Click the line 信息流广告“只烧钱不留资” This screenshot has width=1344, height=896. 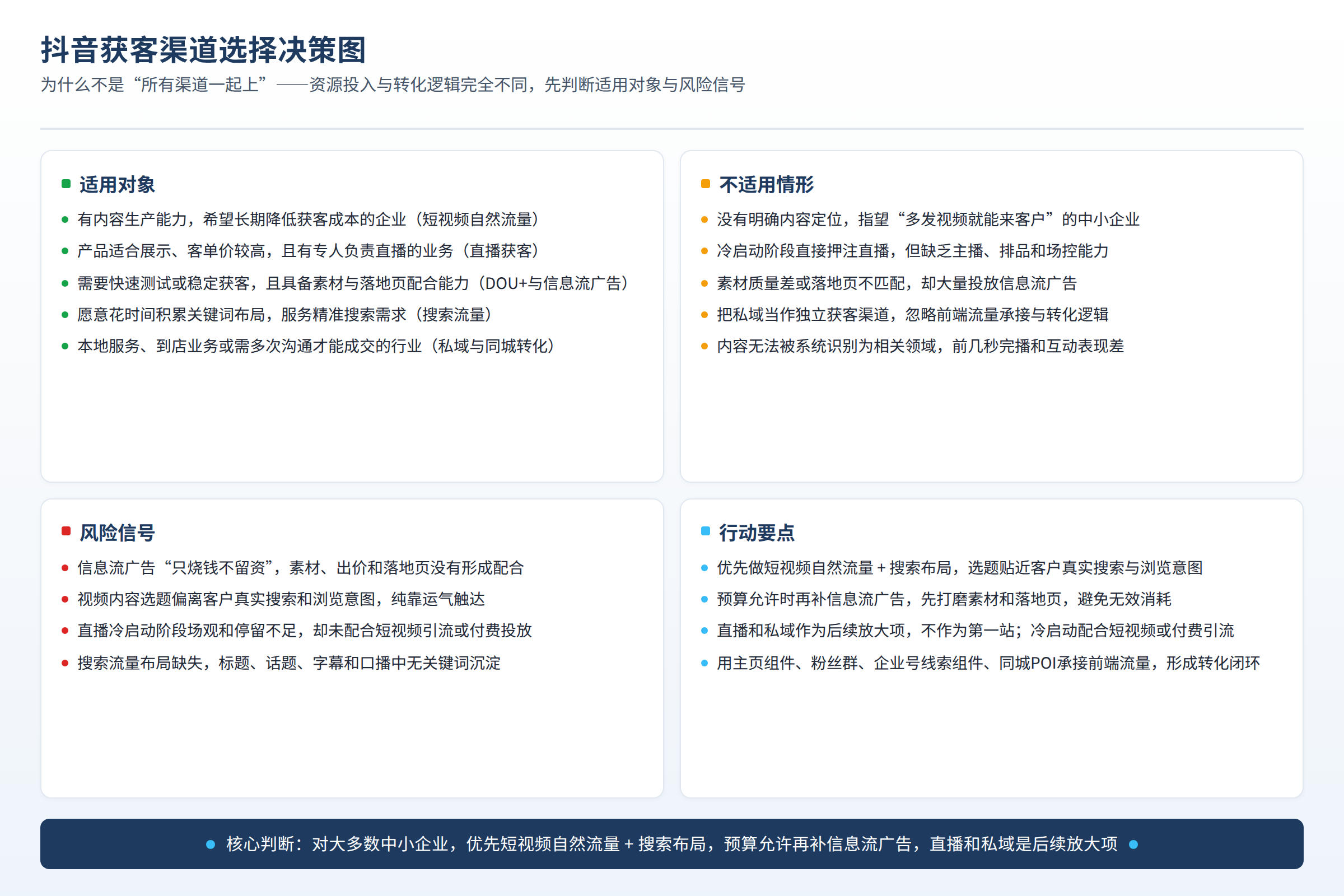point(301,568)
